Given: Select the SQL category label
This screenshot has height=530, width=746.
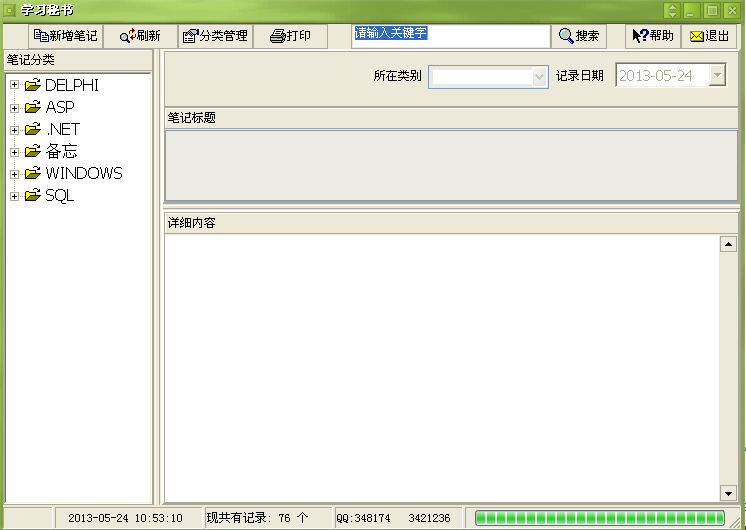Looking at the screenshot, I should 59,196.
